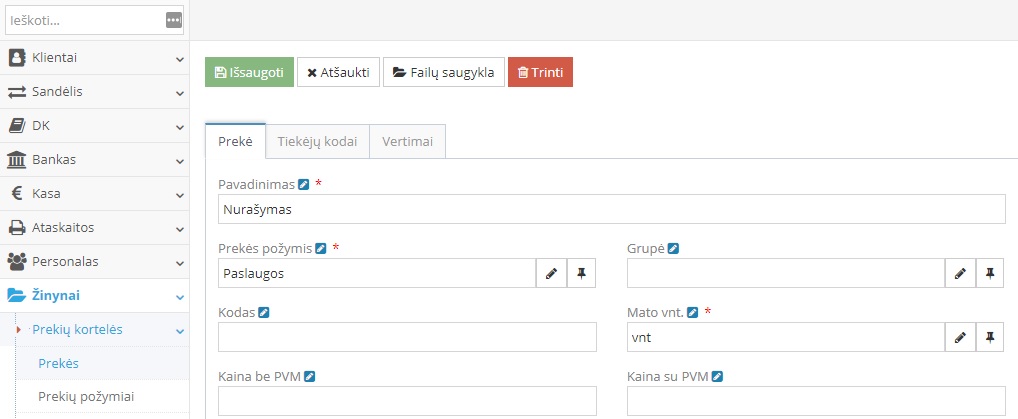Open Failų saugykla file storage

(x=443, y=73)
